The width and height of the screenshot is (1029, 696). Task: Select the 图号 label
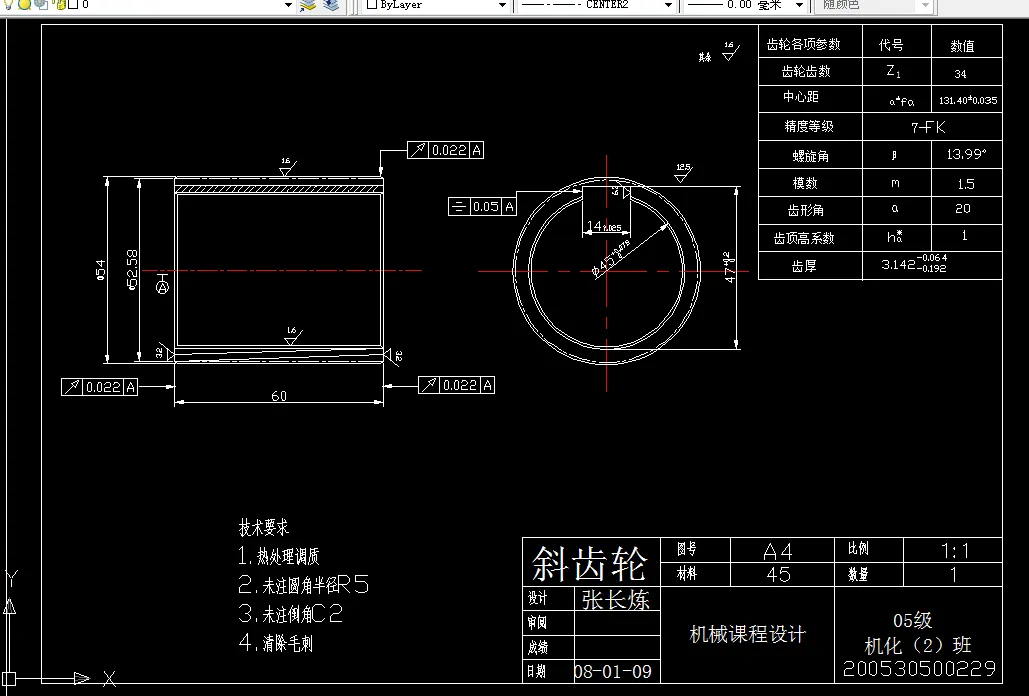click(687, 549)
